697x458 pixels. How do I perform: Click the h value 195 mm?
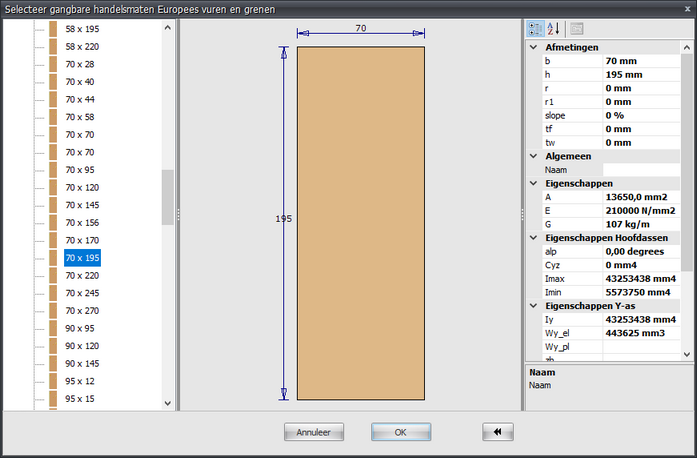tap(641, 75)
